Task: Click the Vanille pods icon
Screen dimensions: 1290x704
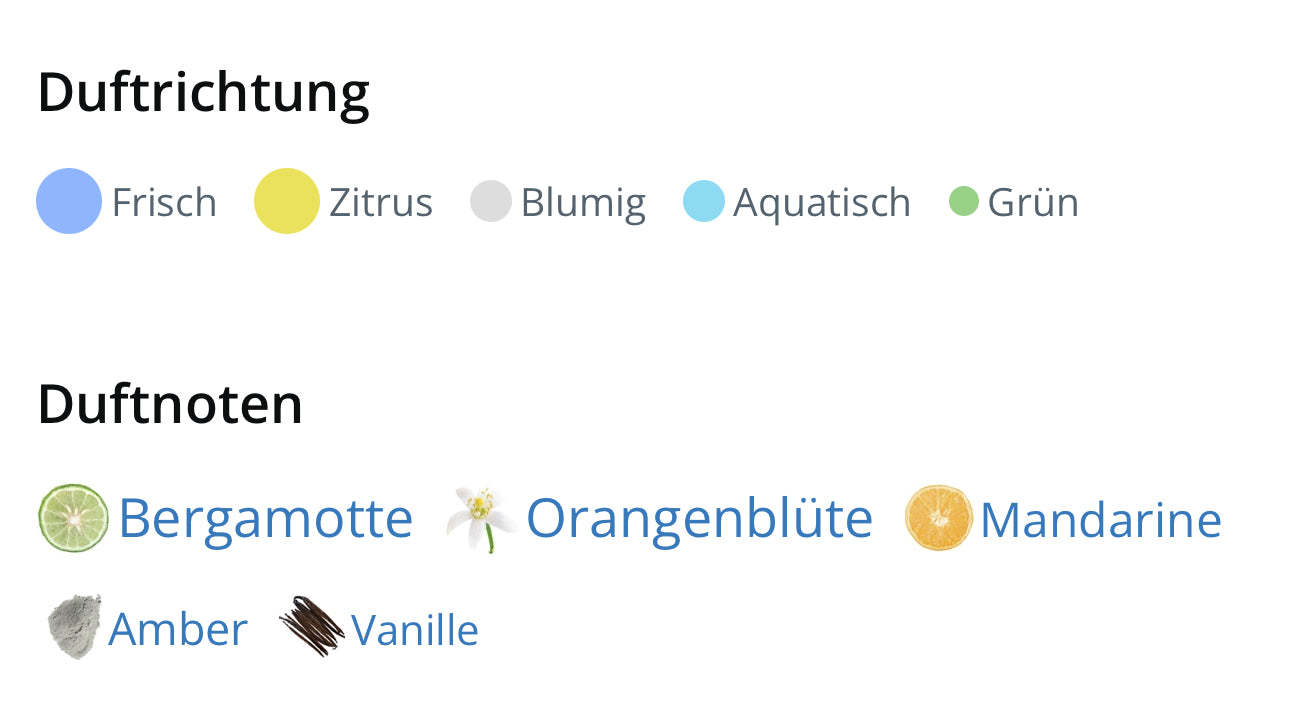Action: coord(311,627)
